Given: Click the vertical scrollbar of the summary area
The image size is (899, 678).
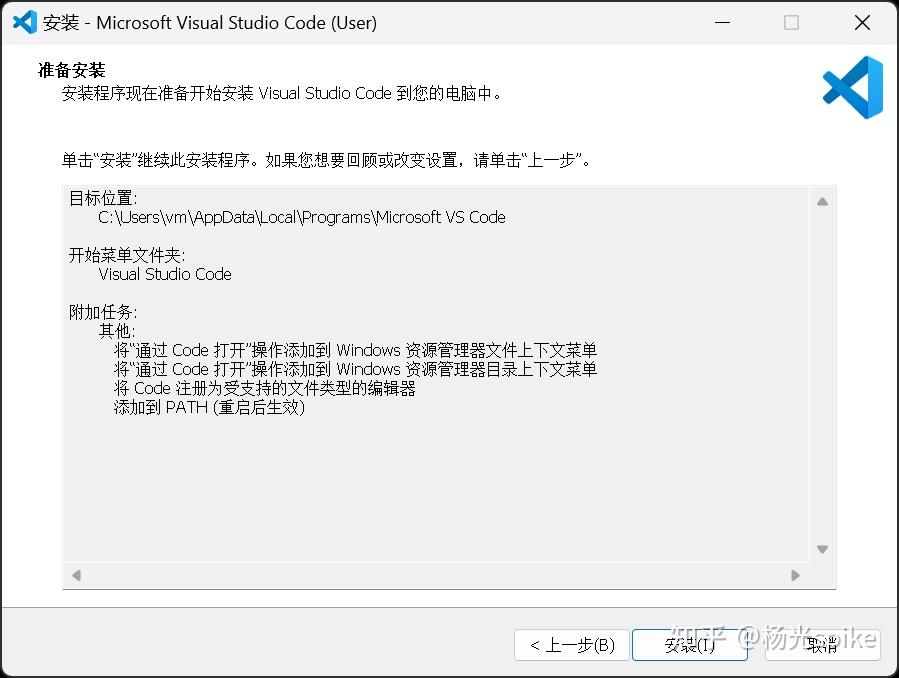Looking at the screenshot, I should pos(822,375).
